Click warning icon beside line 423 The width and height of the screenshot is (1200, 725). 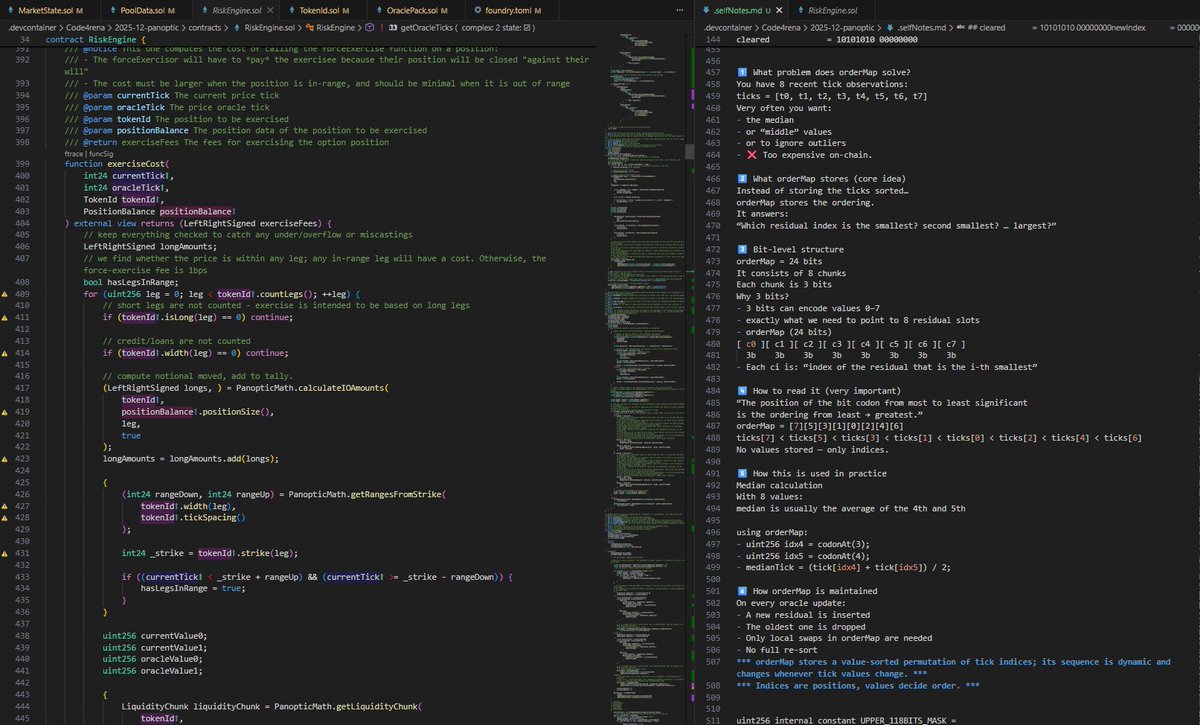pyautogui.click(x=5, y=459)
